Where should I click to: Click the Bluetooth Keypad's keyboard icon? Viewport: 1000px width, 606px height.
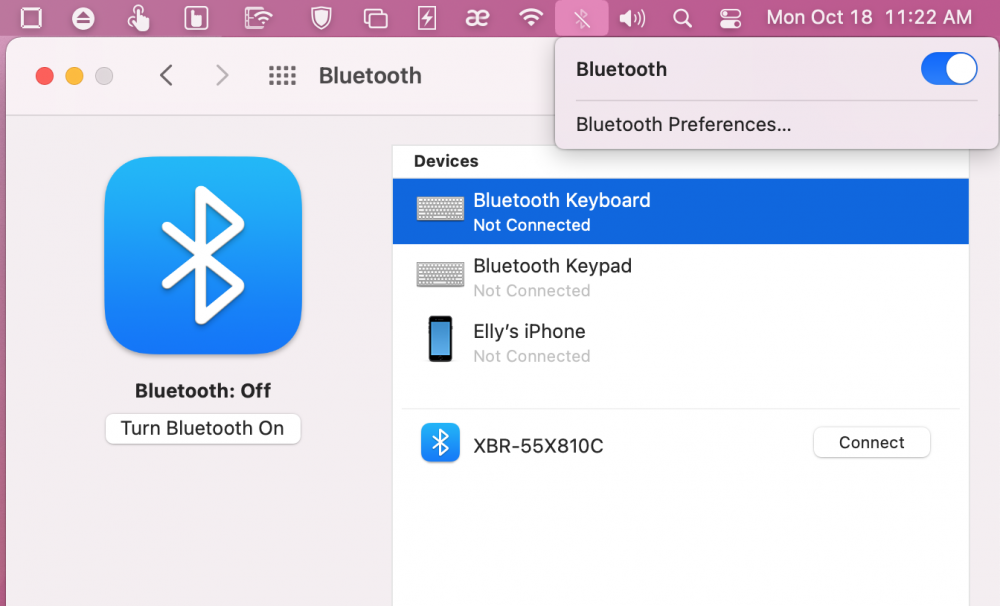pos(440,274)
